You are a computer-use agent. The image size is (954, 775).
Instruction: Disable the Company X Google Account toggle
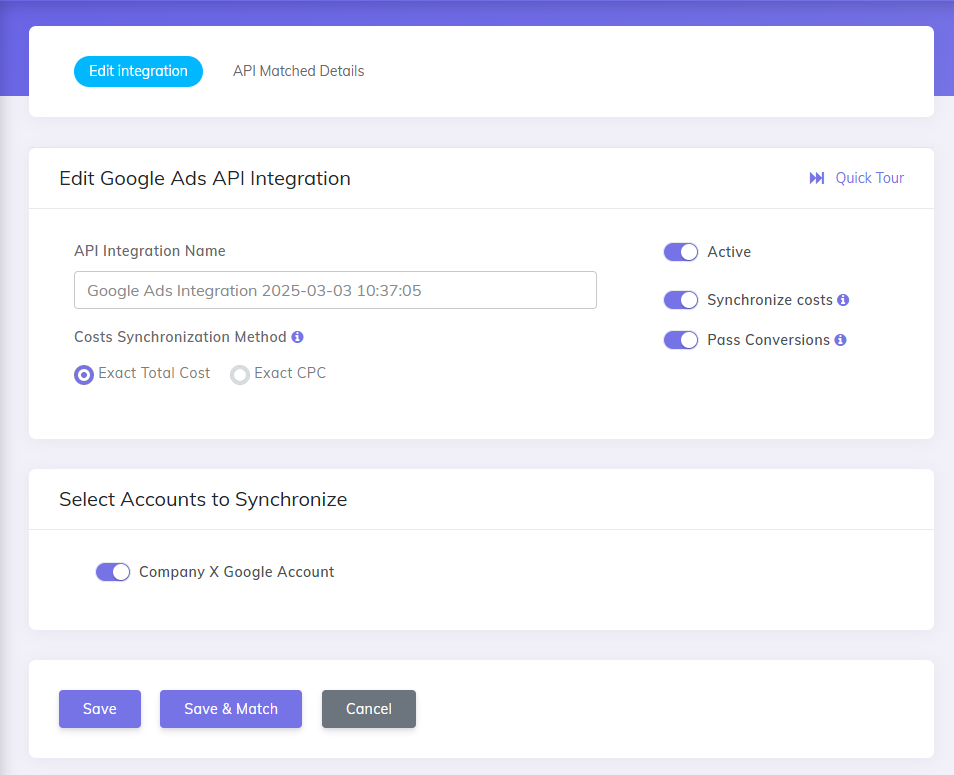pos(113,572)
